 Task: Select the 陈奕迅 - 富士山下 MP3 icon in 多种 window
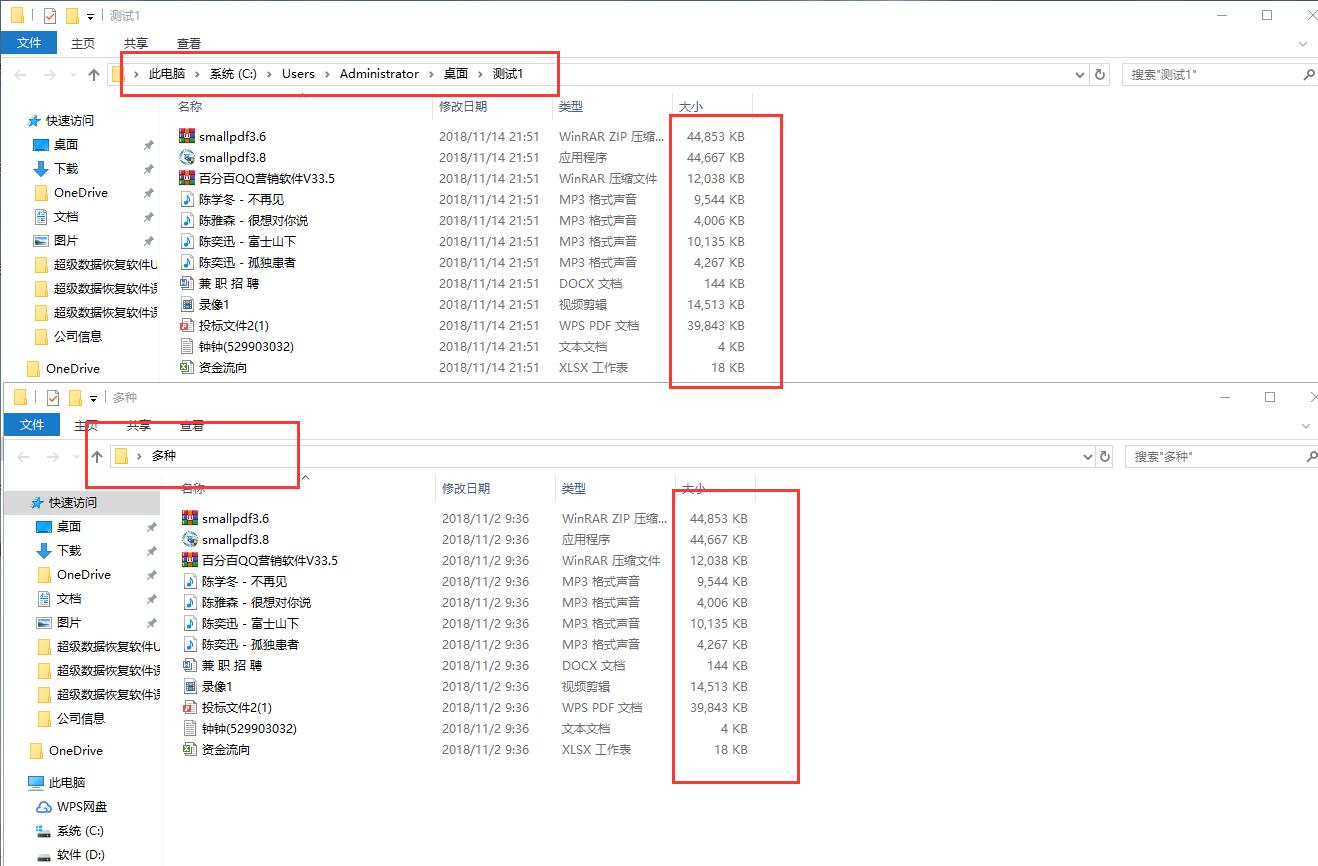coord(190,623)
